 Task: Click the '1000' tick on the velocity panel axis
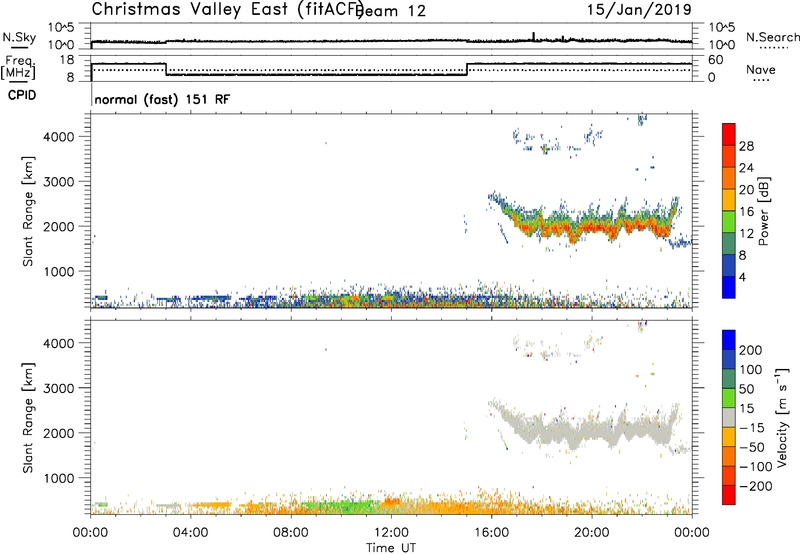(x=59, y=478)
